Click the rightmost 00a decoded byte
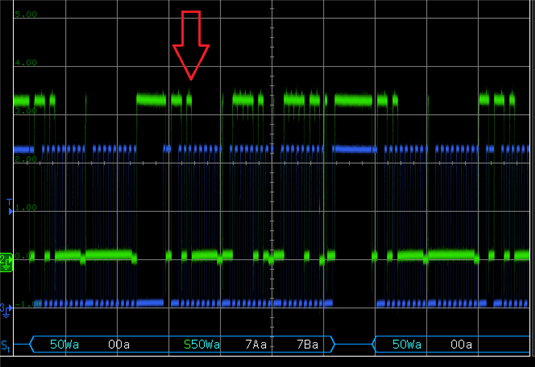The width and height of the screenshot is (535, 367). coord(461,344)
